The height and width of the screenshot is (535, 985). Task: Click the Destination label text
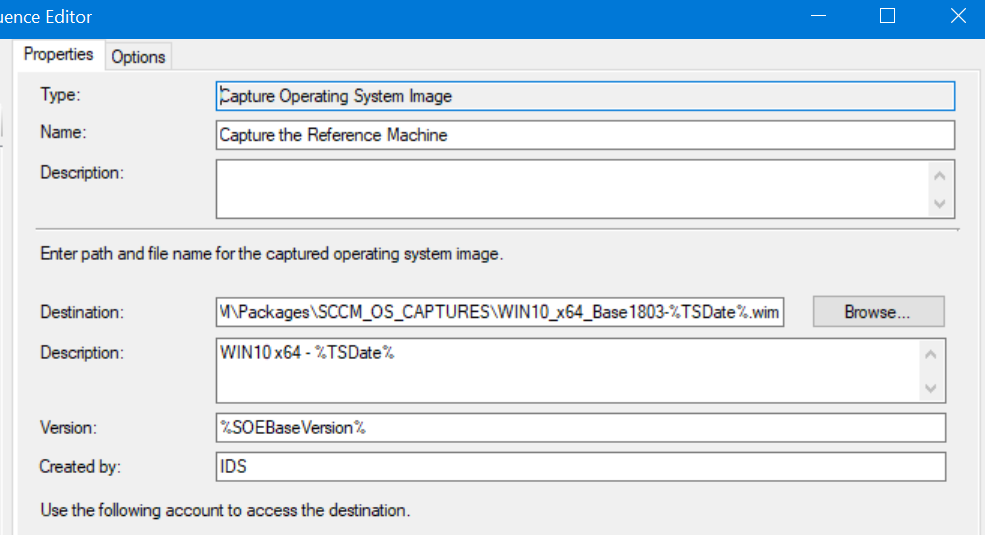(82, 312)
